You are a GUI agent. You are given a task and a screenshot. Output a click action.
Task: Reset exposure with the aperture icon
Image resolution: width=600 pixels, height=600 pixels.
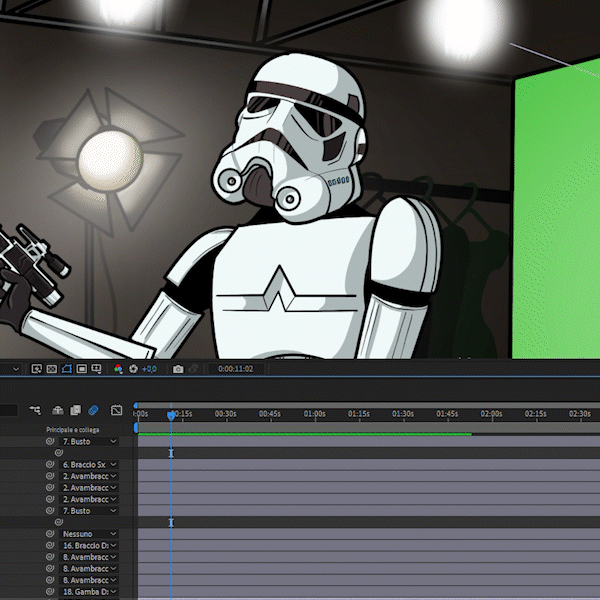[x=133, y=369]
